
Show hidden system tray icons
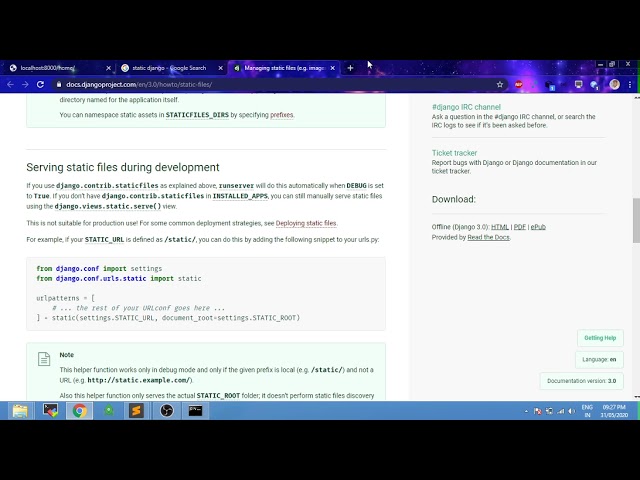click(526, 411)
